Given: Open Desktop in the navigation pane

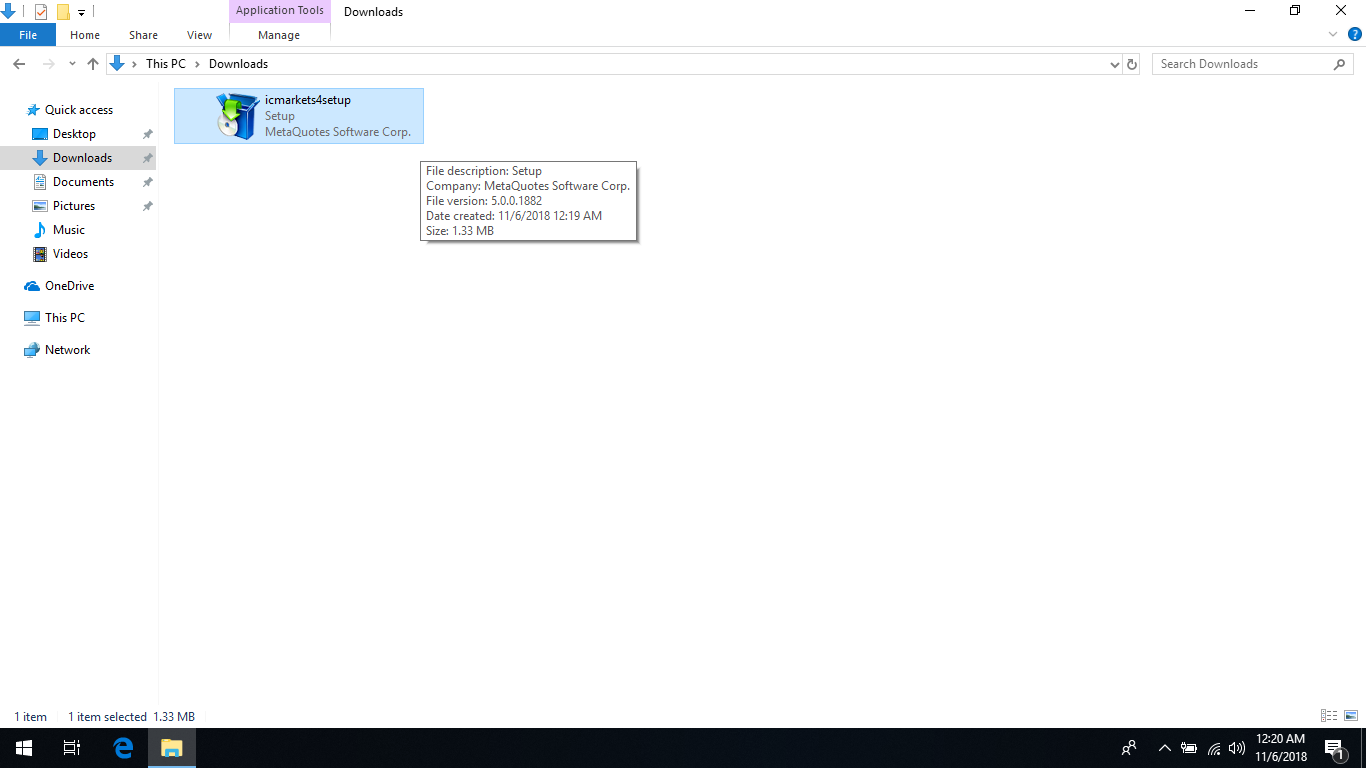Looking at the screenshot, I should (74, 134).
